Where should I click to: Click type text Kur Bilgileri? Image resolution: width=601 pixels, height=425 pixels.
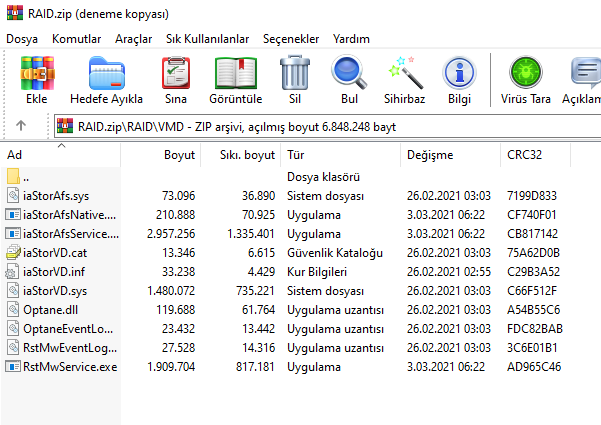[x=317, y=272]
